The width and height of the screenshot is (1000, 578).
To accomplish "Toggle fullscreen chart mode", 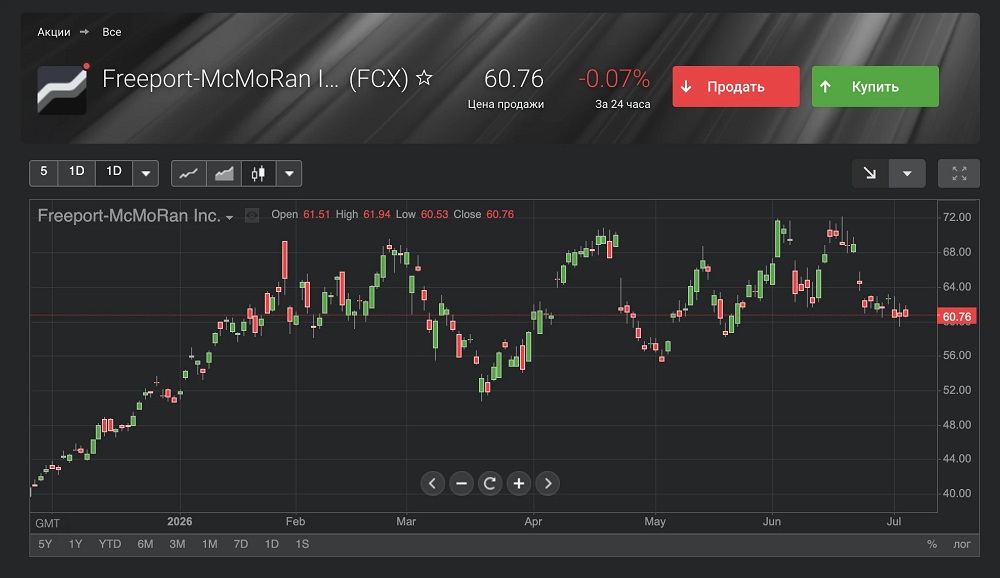I will [959, 174].
